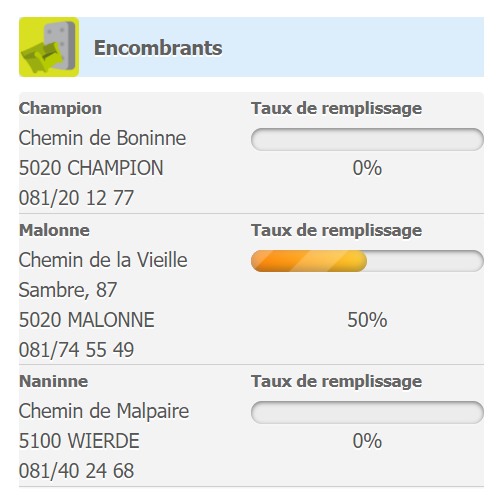Select the 5100 WIERDE postal line

[x=79, y=441]
